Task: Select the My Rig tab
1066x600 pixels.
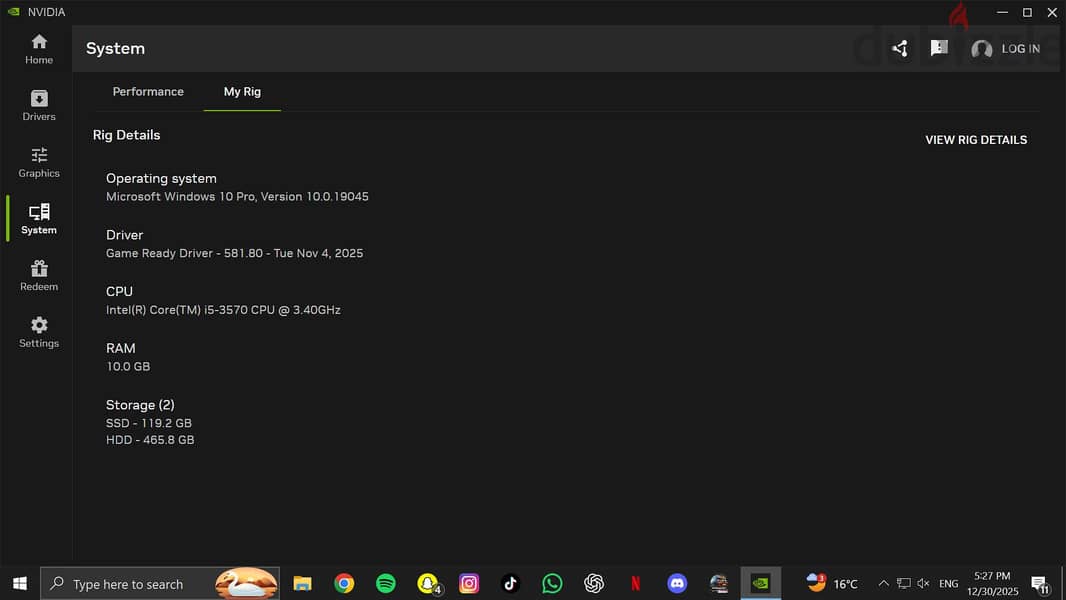Action: (242, 92)
